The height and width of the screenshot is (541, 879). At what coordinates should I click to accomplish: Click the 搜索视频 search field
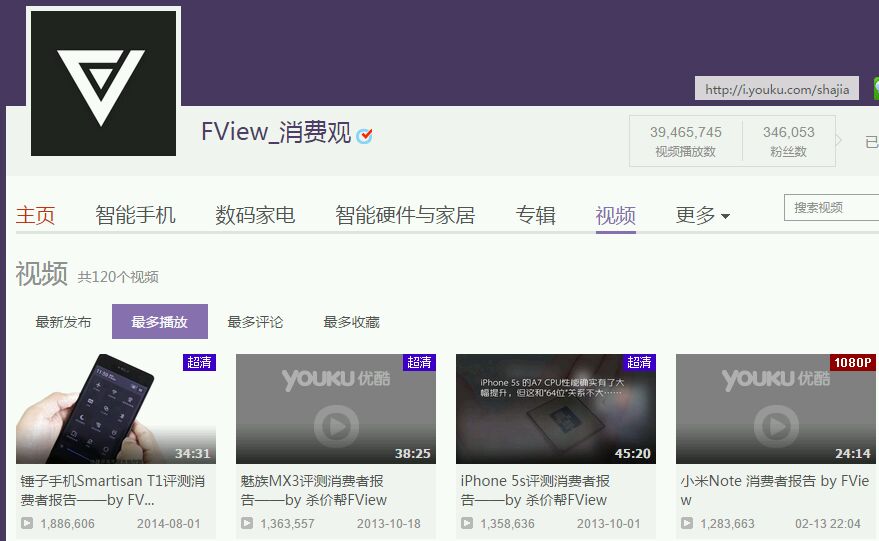(831, 207)
